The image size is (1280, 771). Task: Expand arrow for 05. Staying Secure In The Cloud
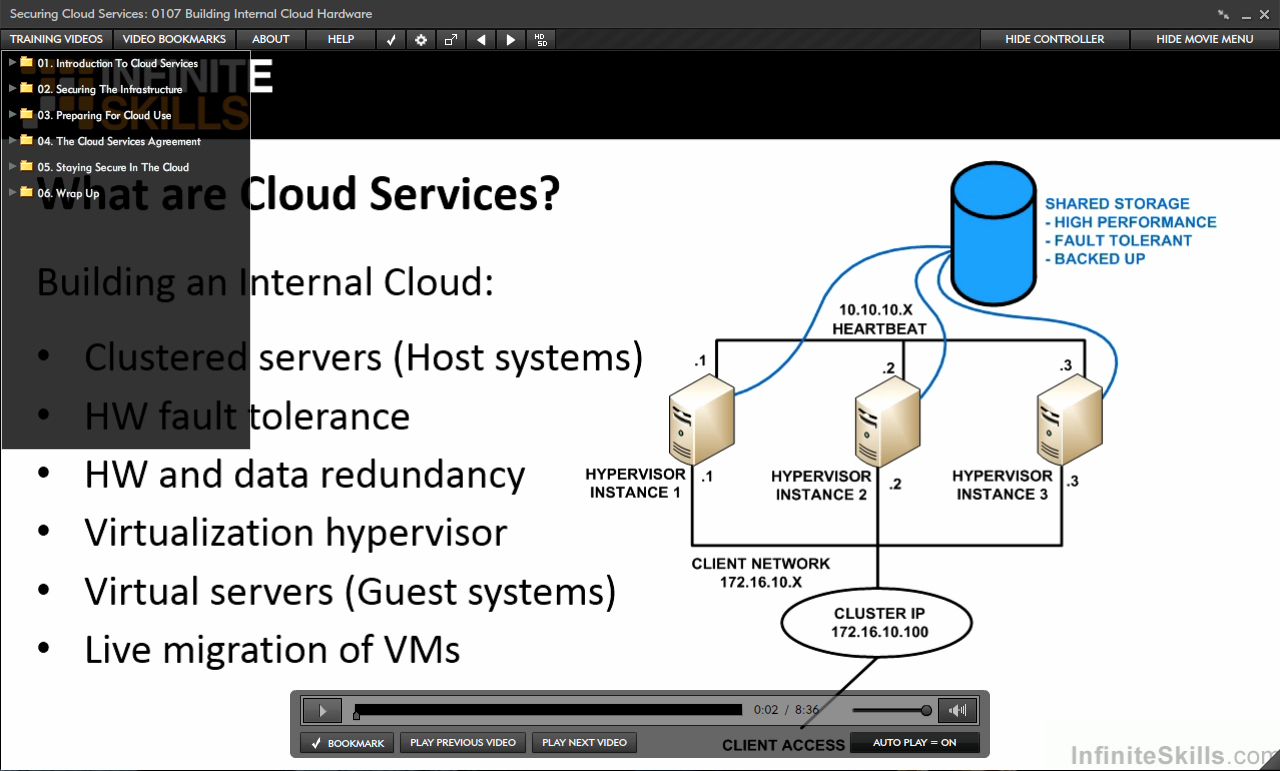click(x=12, y=166)
